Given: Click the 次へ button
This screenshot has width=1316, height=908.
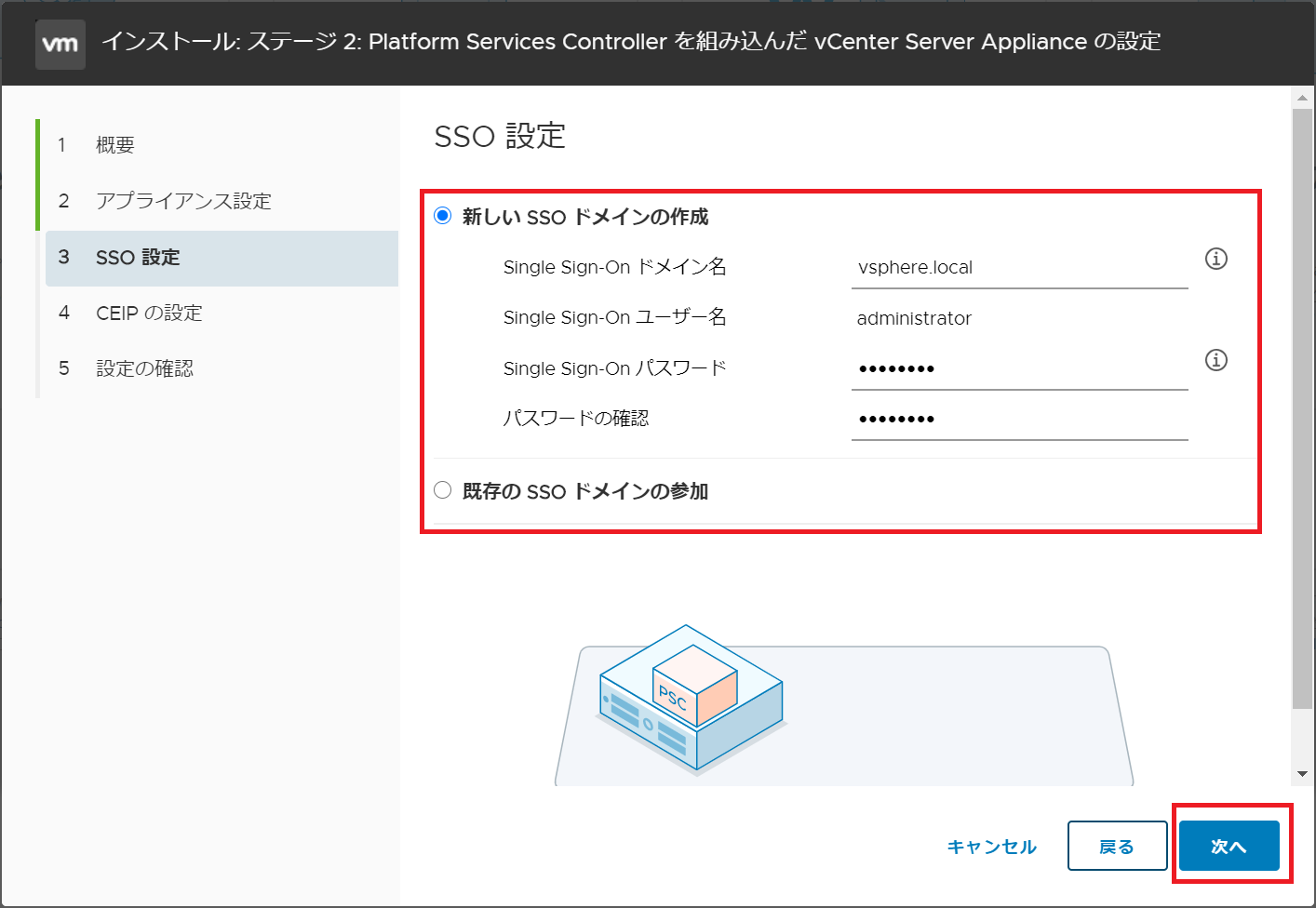Looking at the screenshot, I should [x=1229, y=847].
